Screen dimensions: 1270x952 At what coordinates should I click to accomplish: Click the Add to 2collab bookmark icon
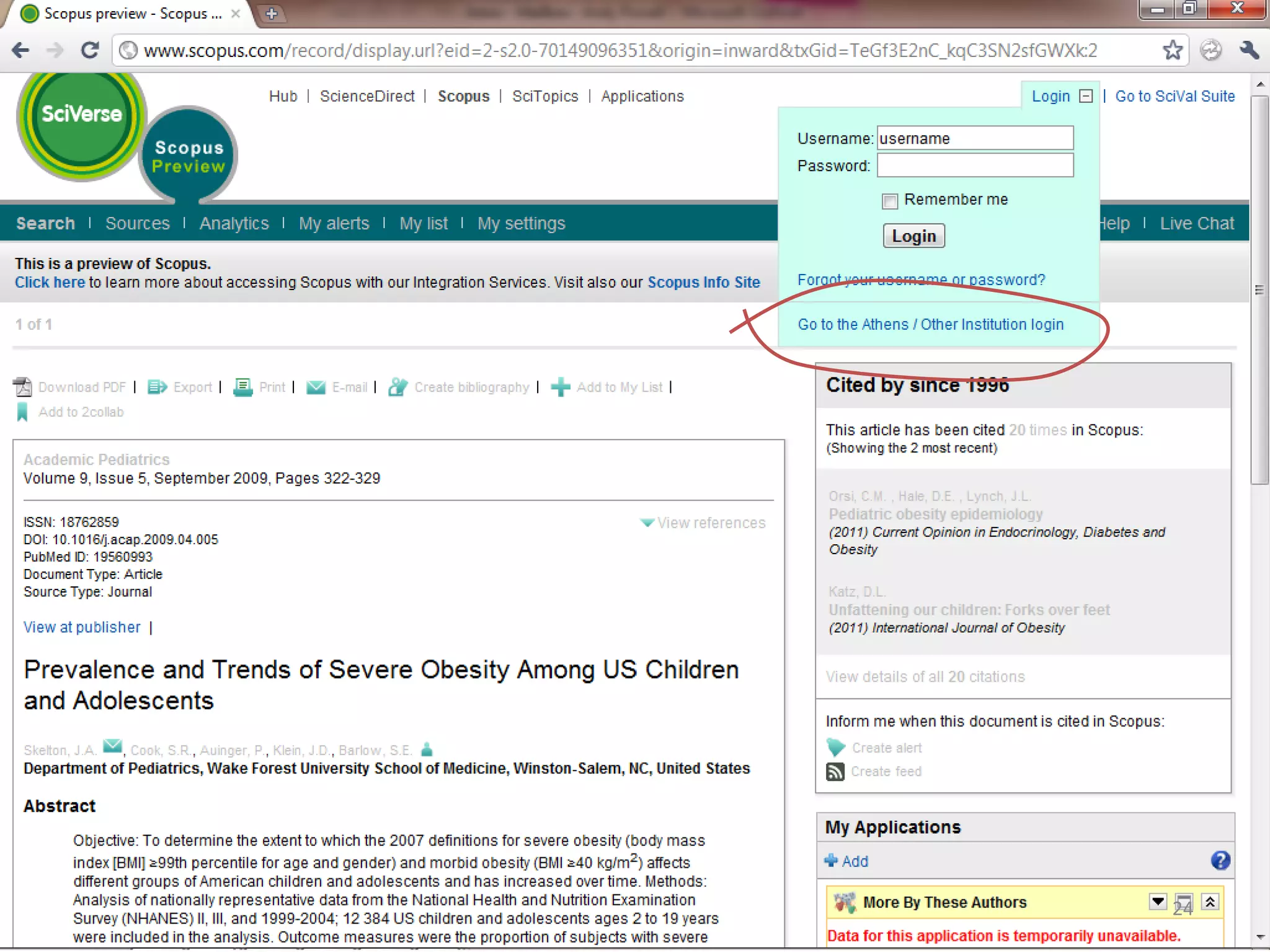[x=22, y=412]
